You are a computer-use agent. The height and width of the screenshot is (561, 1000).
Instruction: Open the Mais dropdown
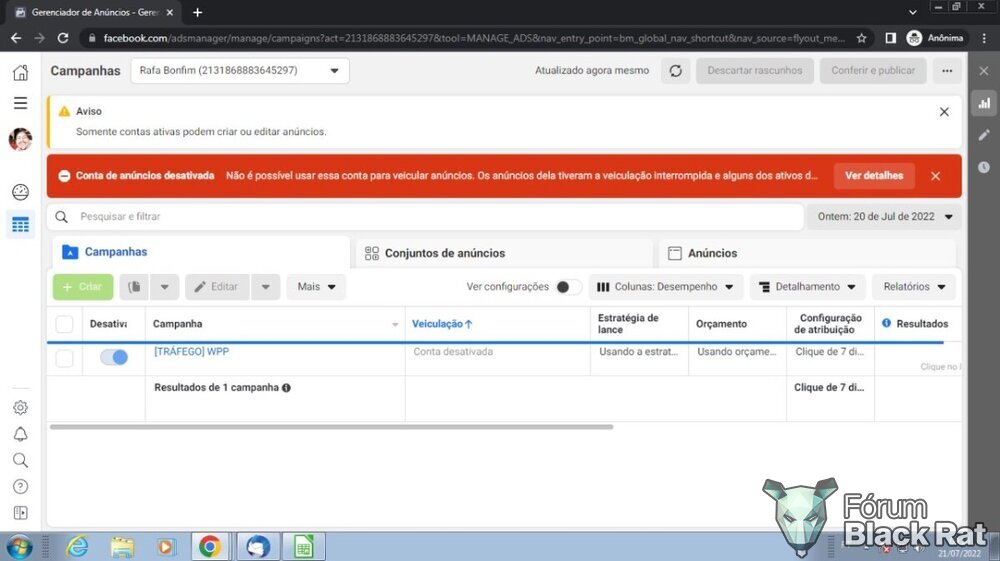[x=316, y=287]
